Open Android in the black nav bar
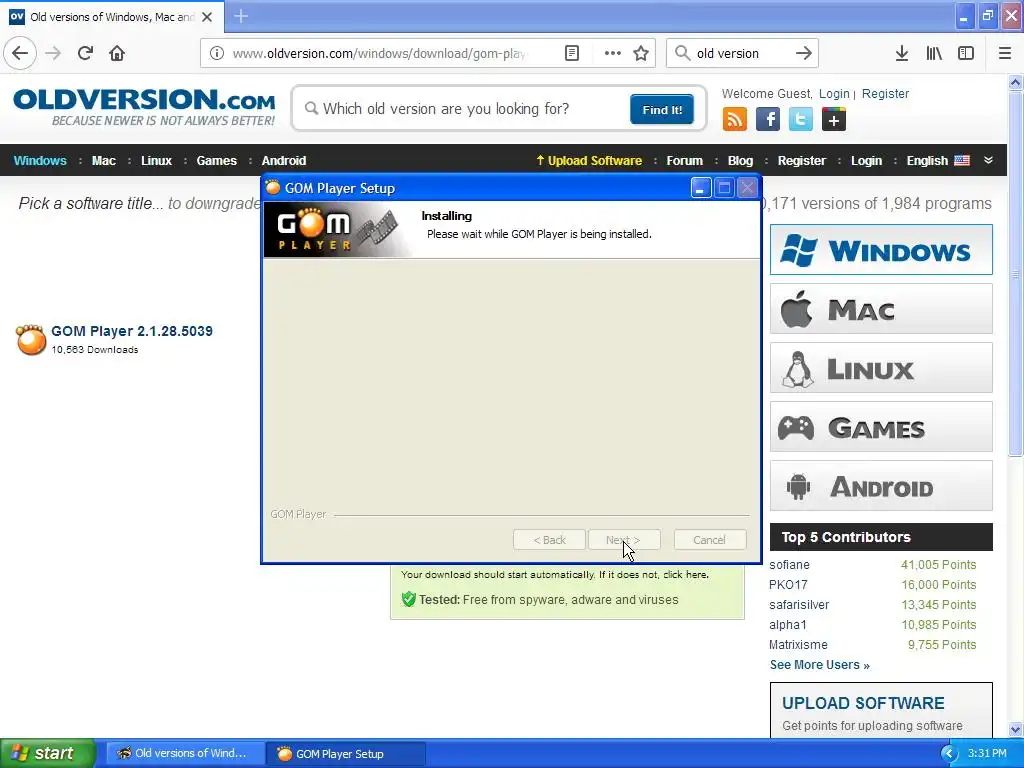Image resolution: width=1024 pixels, height=768 pixels. point(283,161)
